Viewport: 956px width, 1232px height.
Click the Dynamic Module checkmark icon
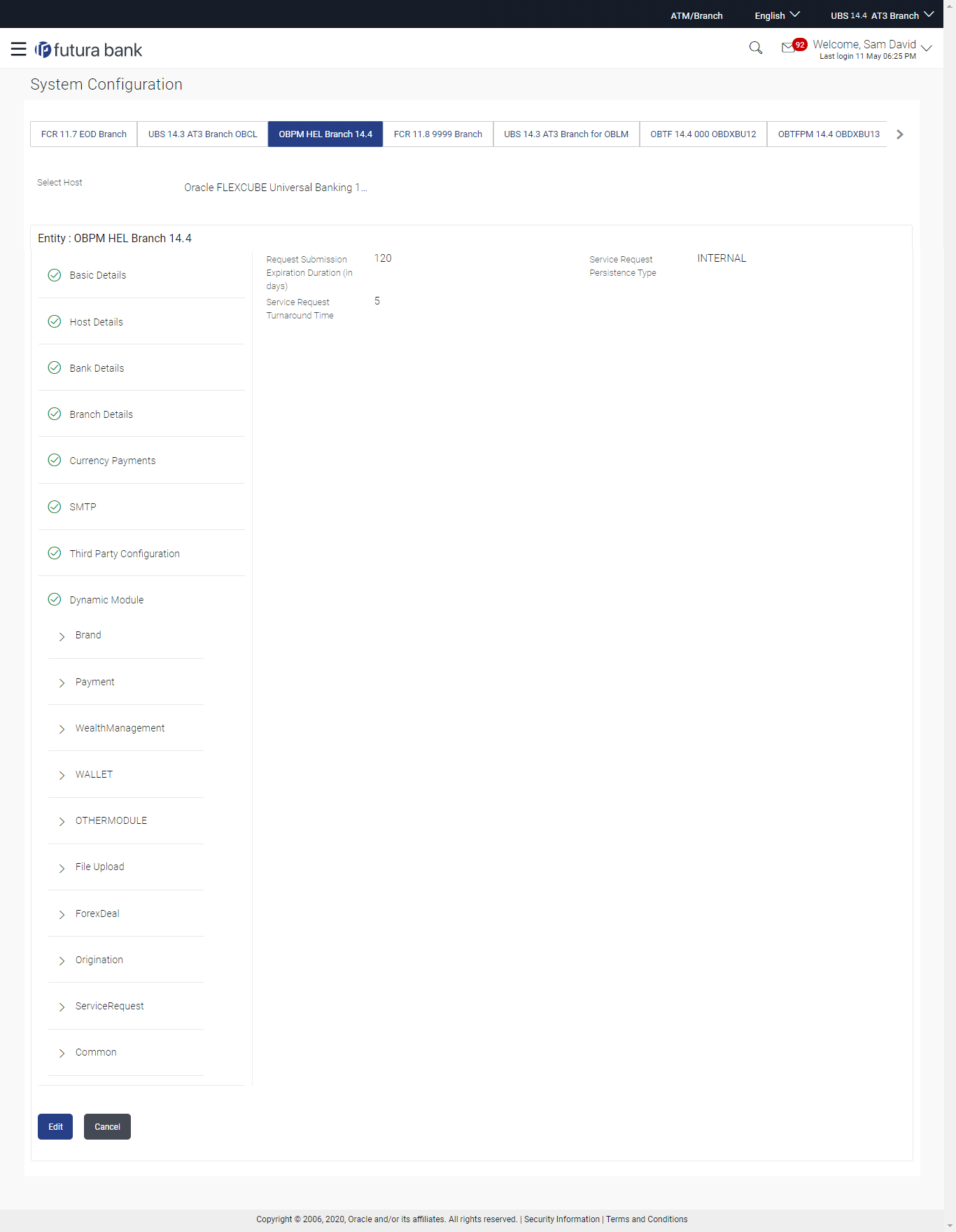point(55,599)
